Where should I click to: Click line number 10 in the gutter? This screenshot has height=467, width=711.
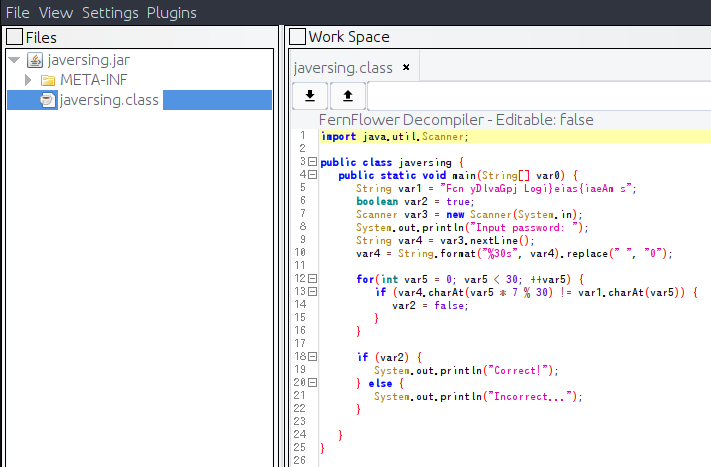[300, 253]
